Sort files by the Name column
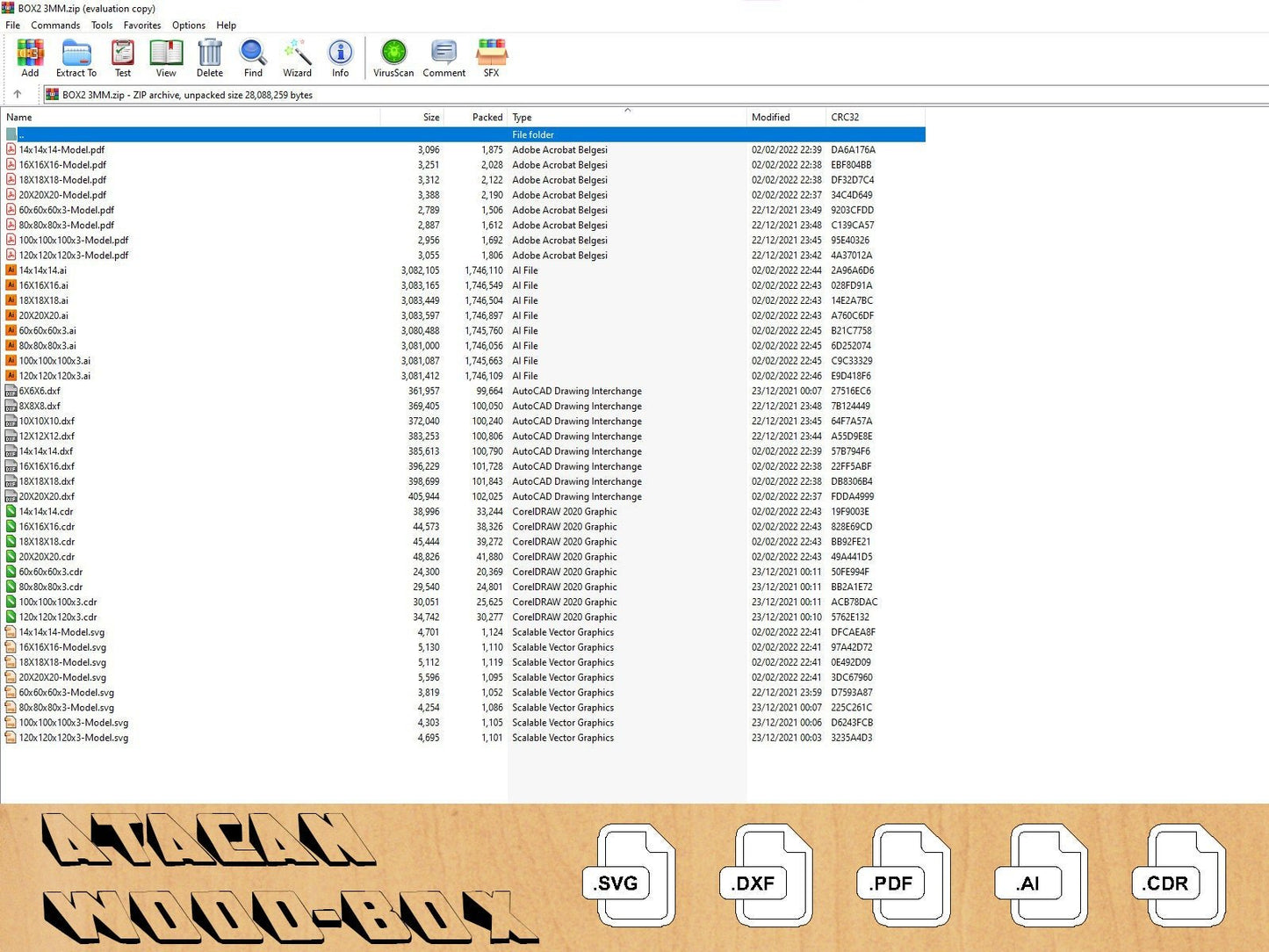The height and width of the screenshot is (952, 1269). [19, 118]
